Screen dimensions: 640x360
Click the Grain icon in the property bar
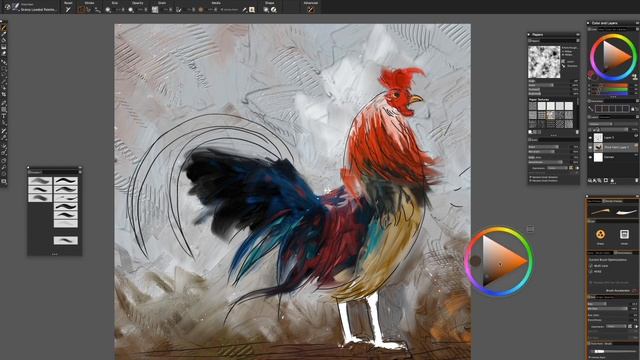pyautogui.click(x=155, y=9)
